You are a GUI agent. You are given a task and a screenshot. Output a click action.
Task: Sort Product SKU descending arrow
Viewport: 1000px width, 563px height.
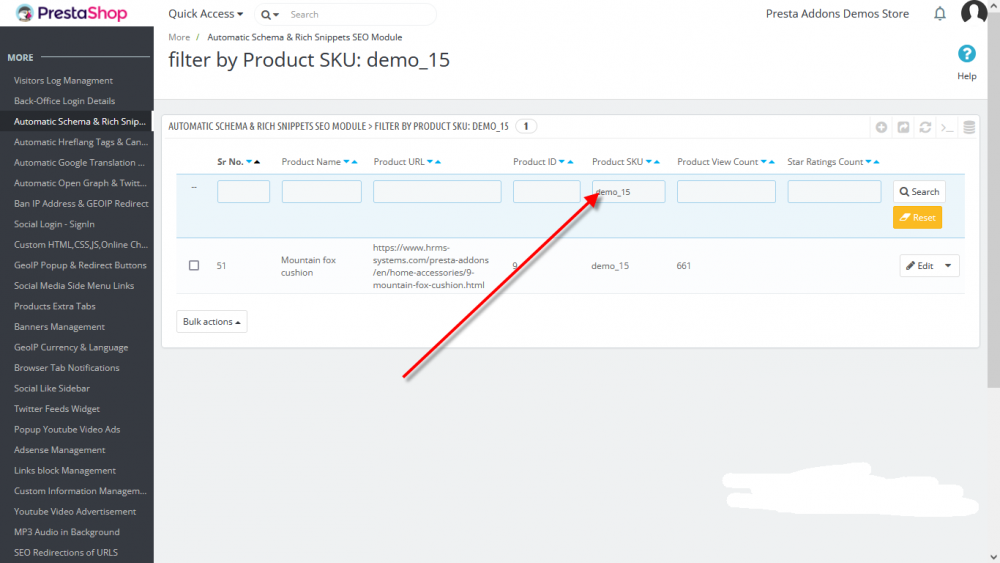649,162
